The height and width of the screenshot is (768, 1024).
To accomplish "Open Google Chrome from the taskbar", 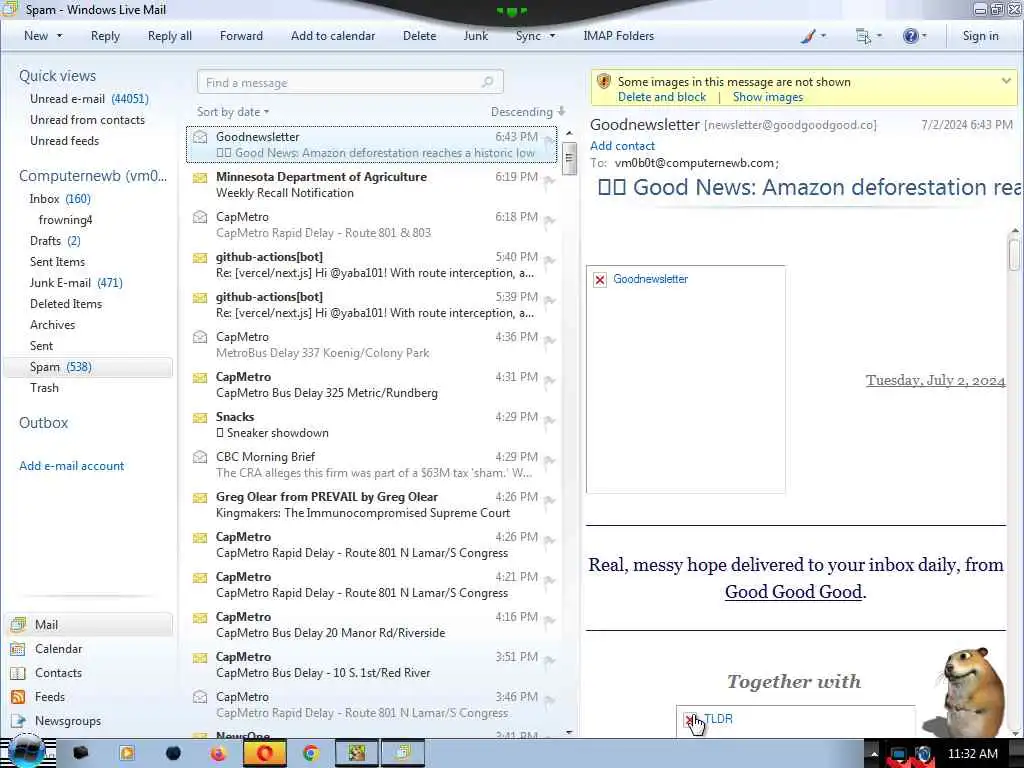I will click(x=312, y=754).
